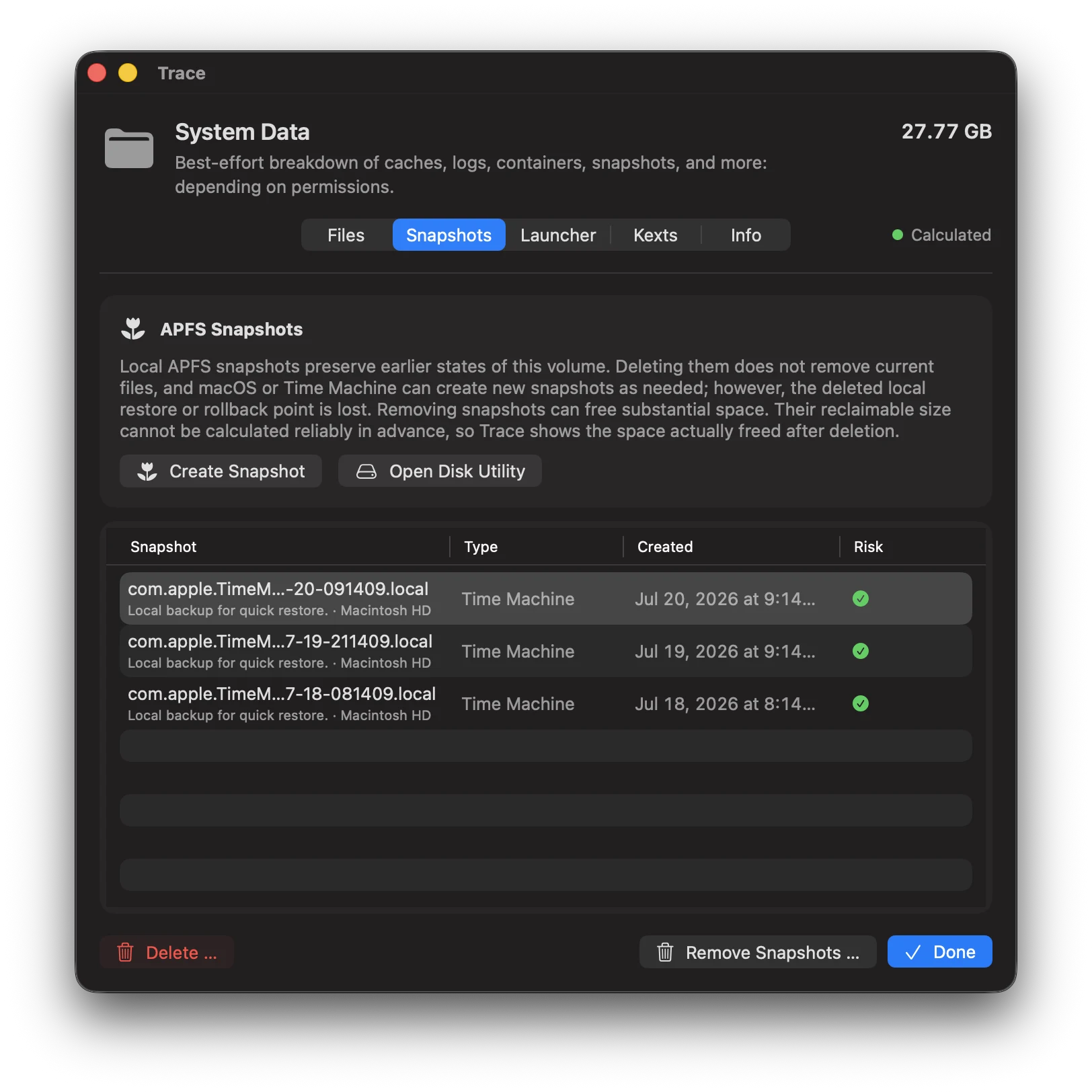This screenshot has height=1092, width=1092.
Task: Click the green risk checkmark for Jul 19 snapshot
Action: (860, 651)
